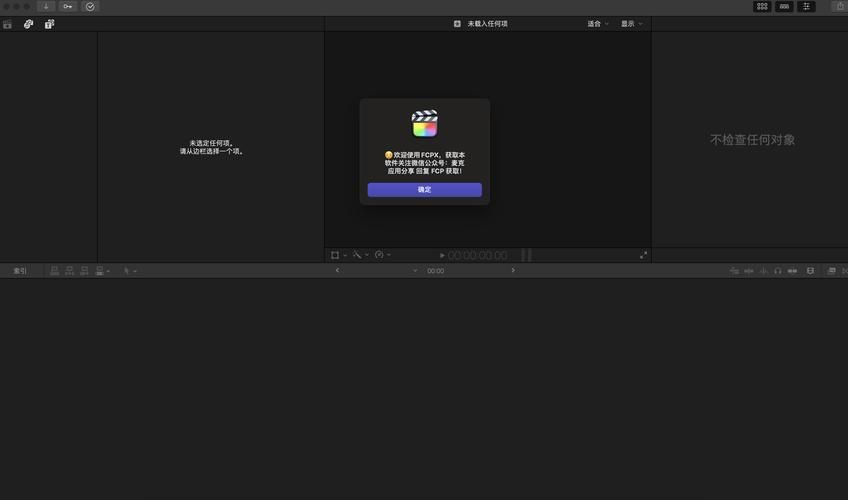This screenshot has height=500, width=848.
Task: Open the titles and generators sidebar
Action: [49, 24]
